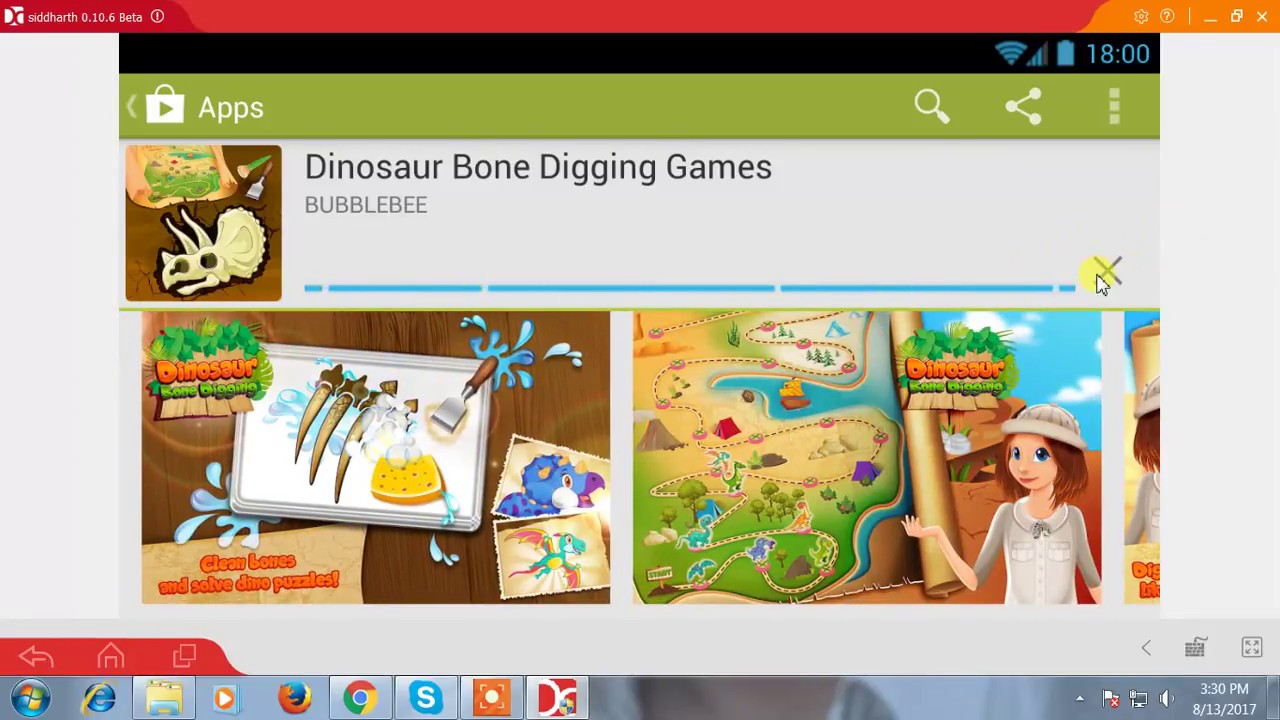The width and height of the screenshot is (1280, 720).
Task: Collapse the emulator side toolbar arrow
Action: click(1146, 648)
